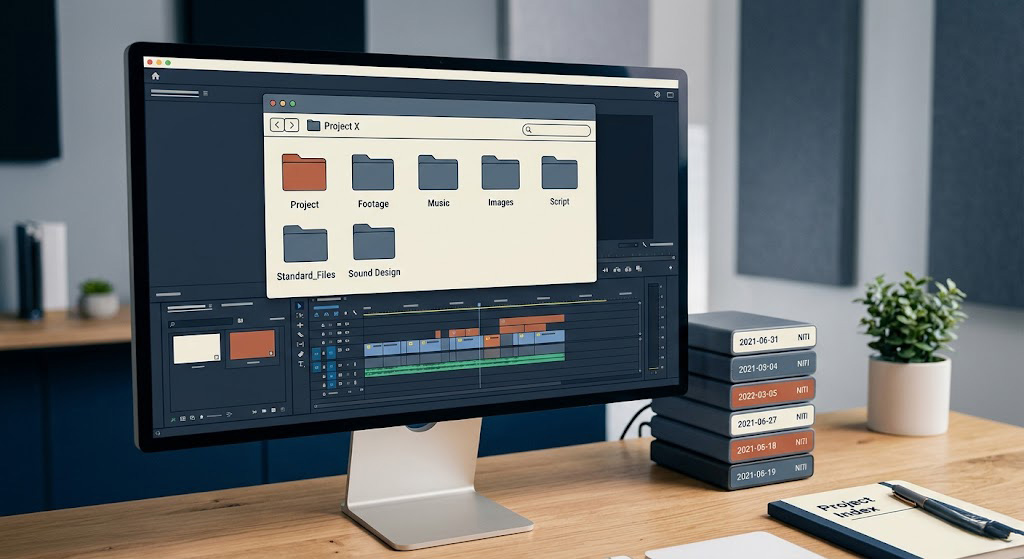The width and height of the screenshot is (1024, 559).
Task: Click the bin icon beside project panel search
Action: (x=240, y=321)
